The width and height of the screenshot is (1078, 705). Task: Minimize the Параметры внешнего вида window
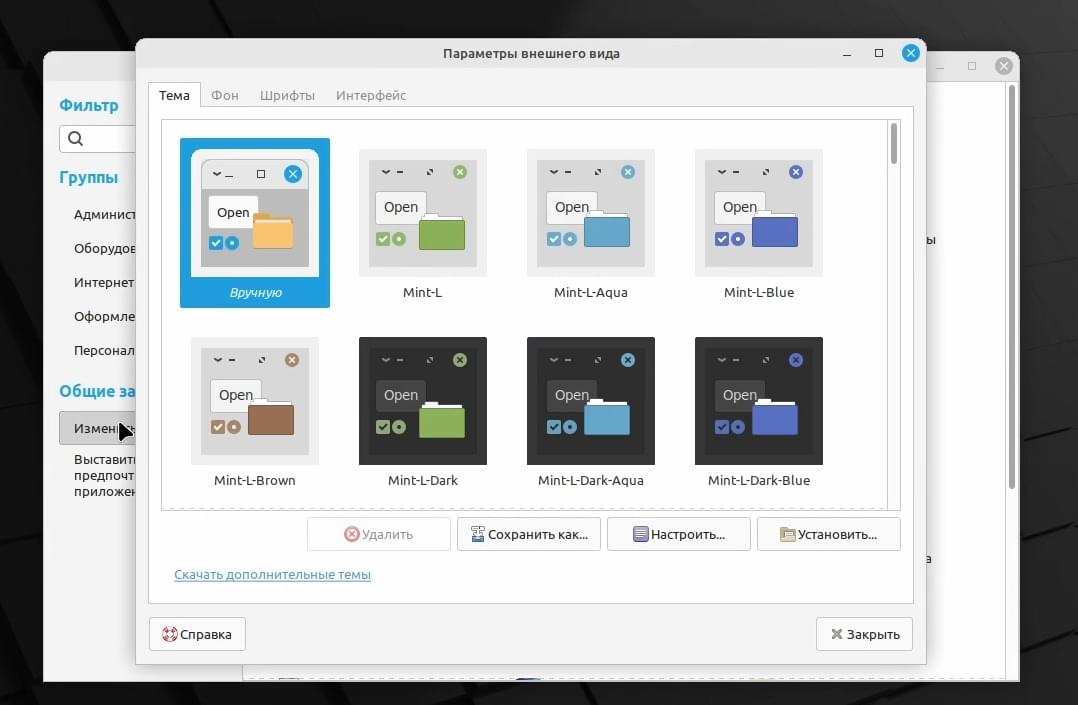[x=847, y=54]
